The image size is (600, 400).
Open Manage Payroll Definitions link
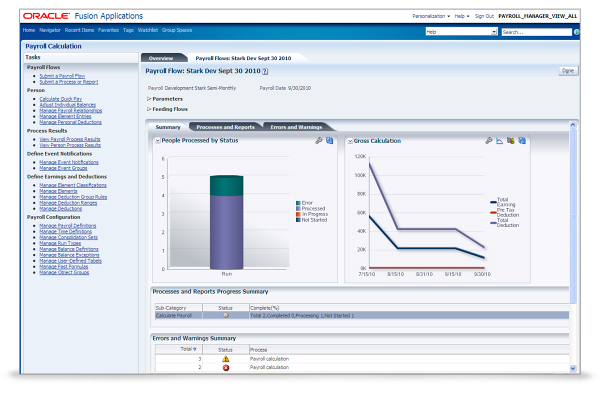[x=68, y=226]
